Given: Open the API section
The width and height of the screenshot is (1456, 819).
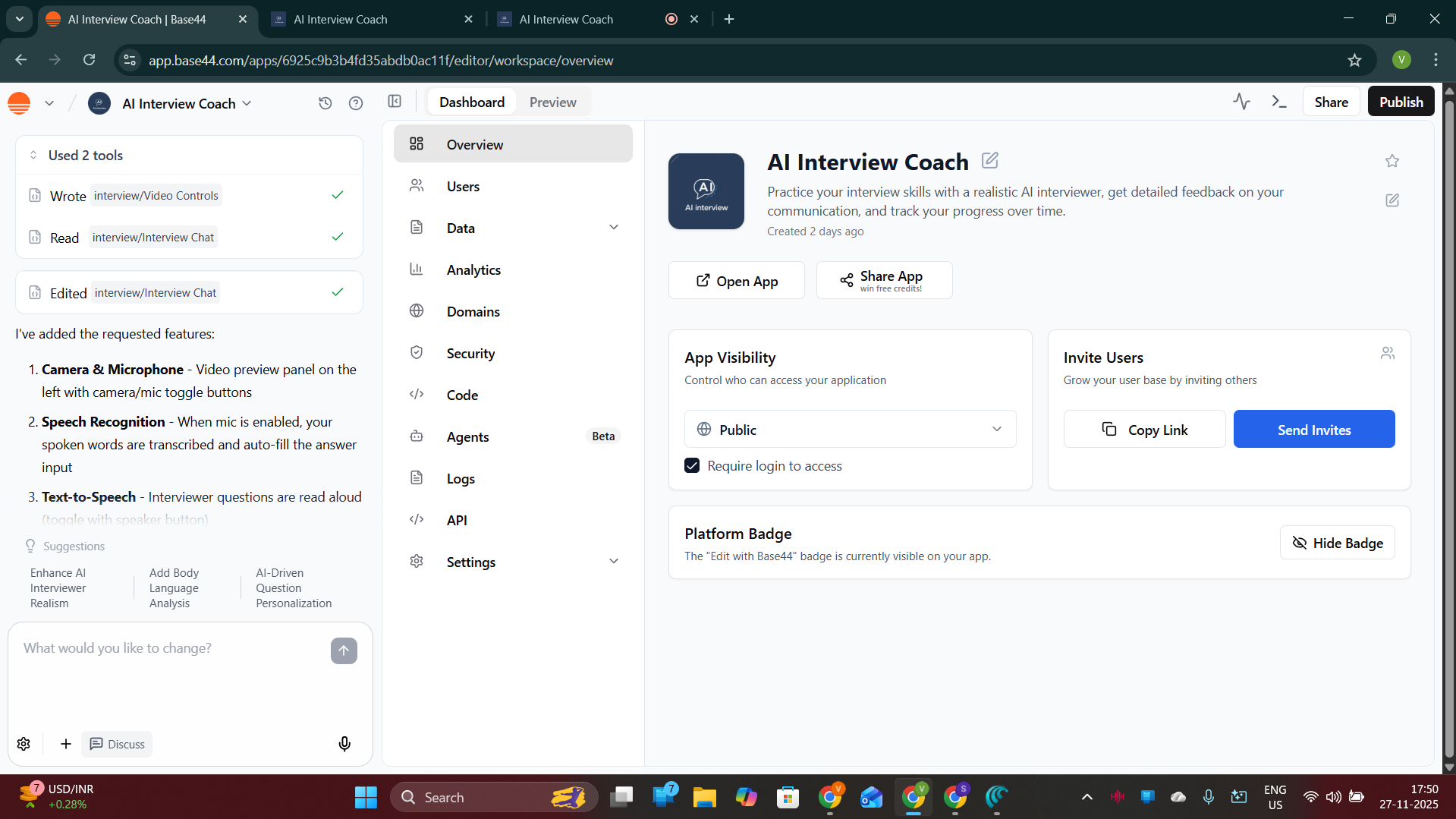Looking at the screenshot, I should (513, 521).
